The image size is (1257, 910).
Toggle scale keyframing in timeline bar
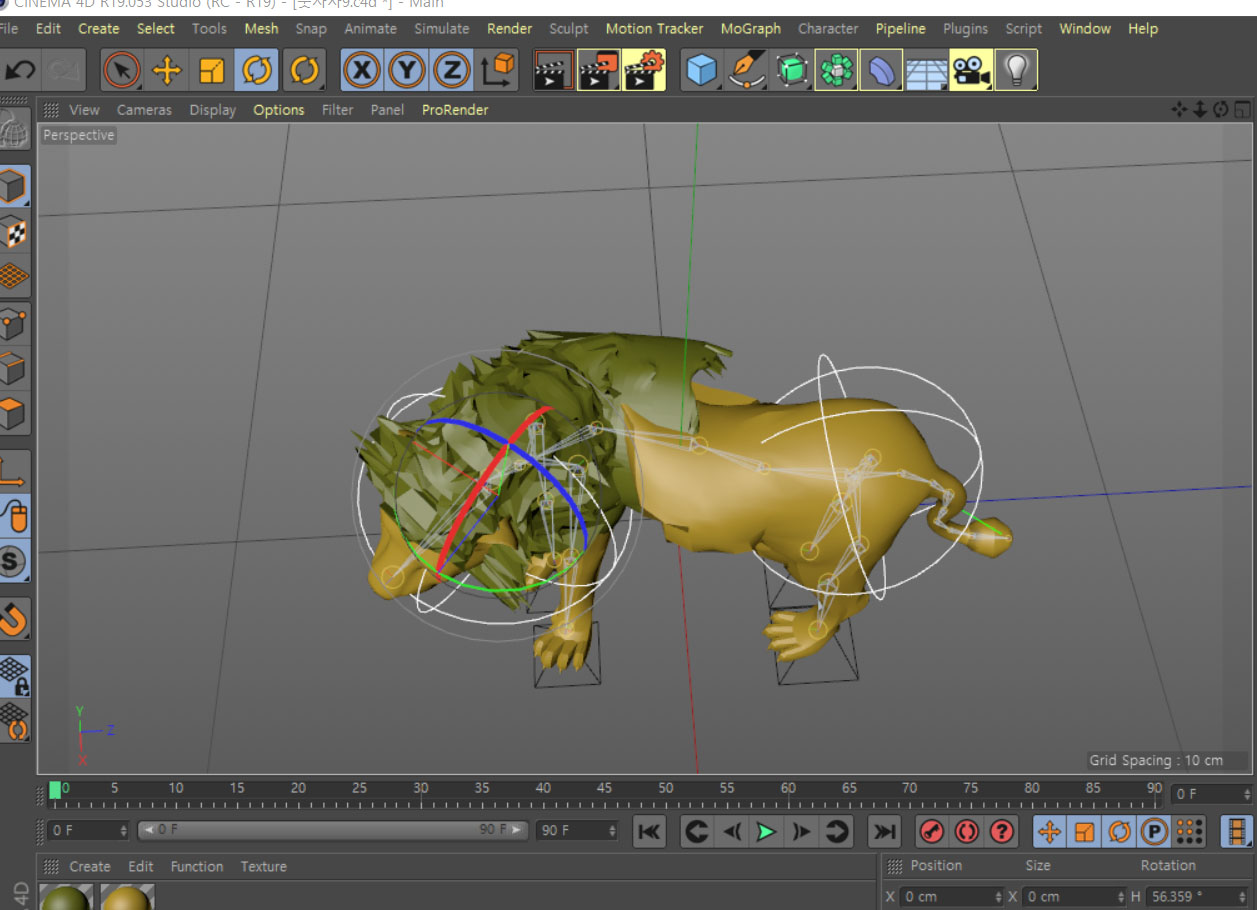tap(1084, 831)
